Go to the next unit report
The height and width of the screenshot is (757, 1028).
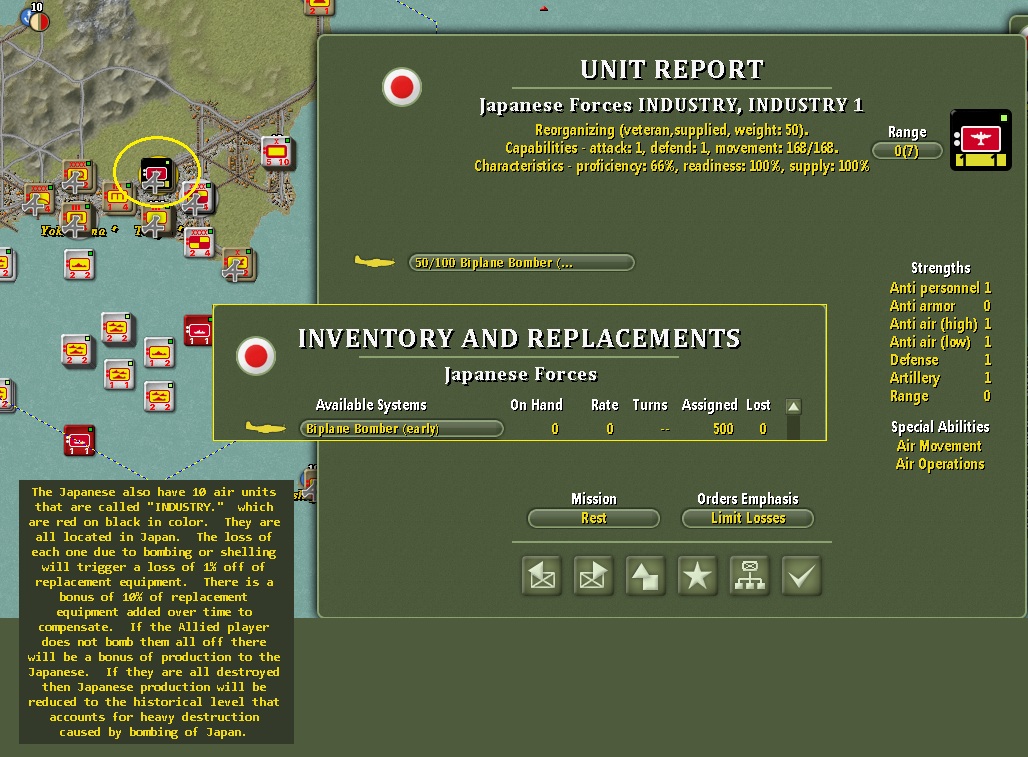(x=593, y=576)
